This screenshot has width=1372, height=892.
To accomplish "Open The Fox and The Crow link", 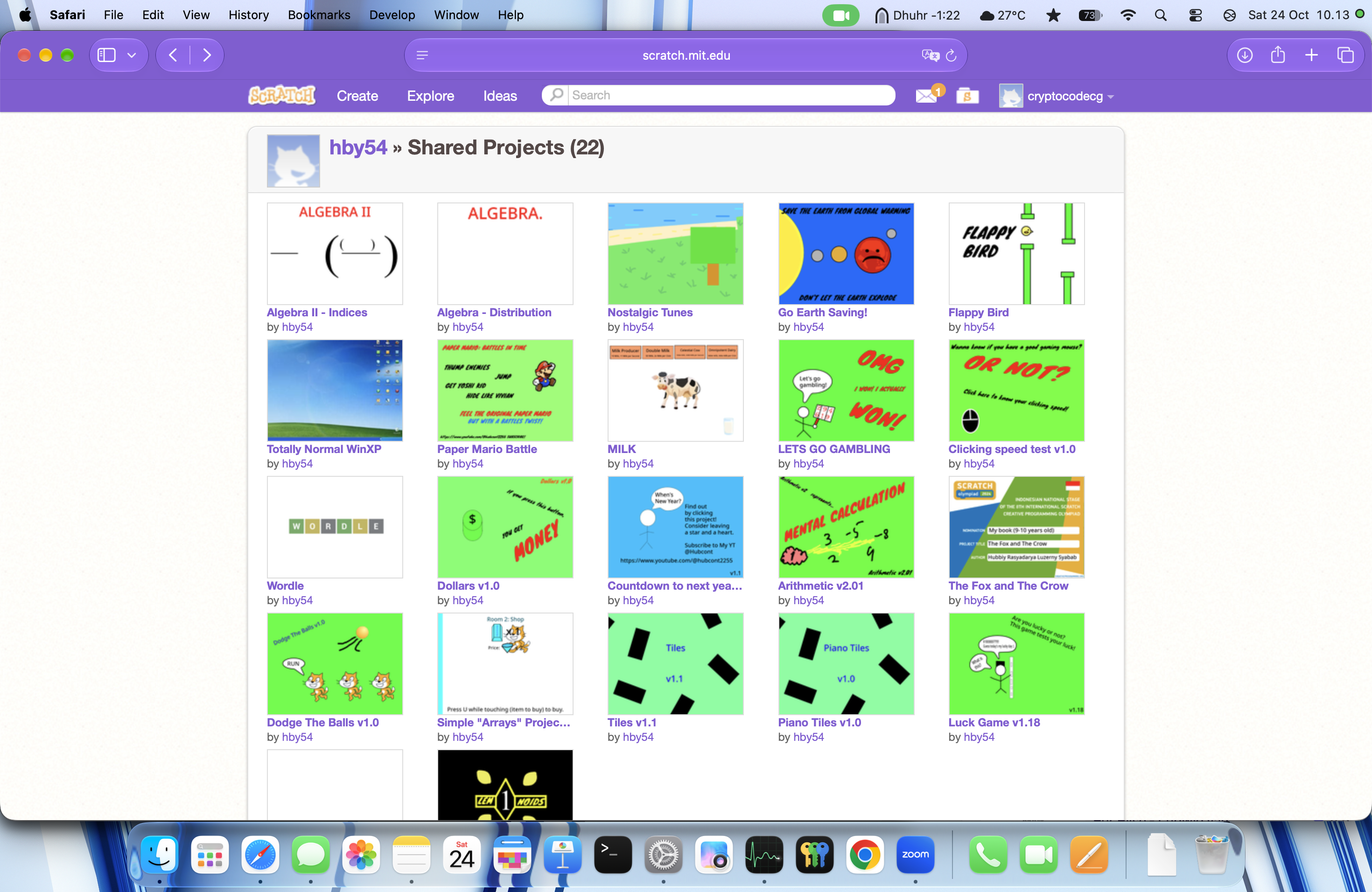I will (1008, 585).
